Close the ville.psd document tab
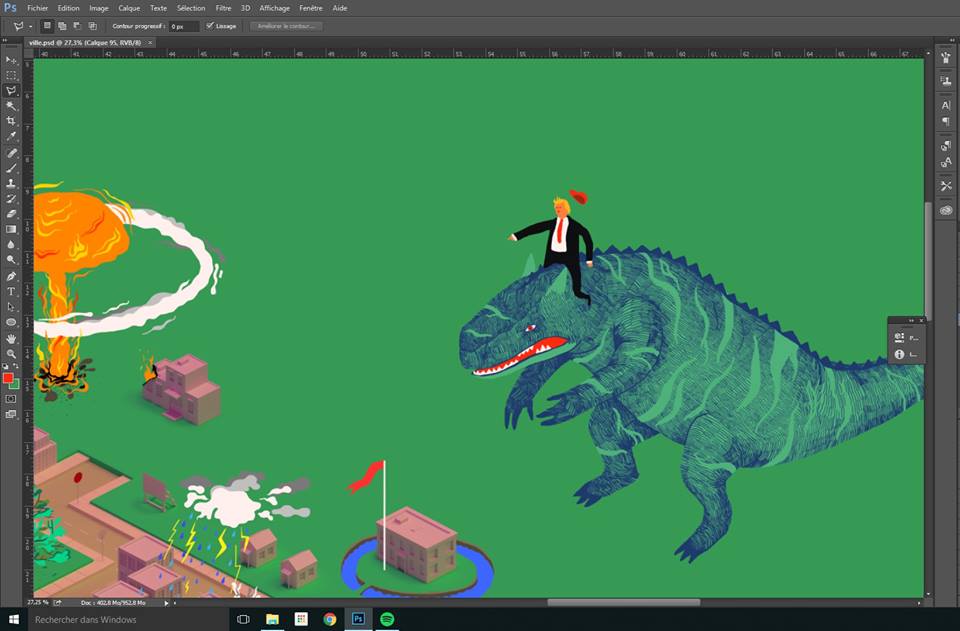The width and height of the screenshot is (960, 631). [150, 42]
